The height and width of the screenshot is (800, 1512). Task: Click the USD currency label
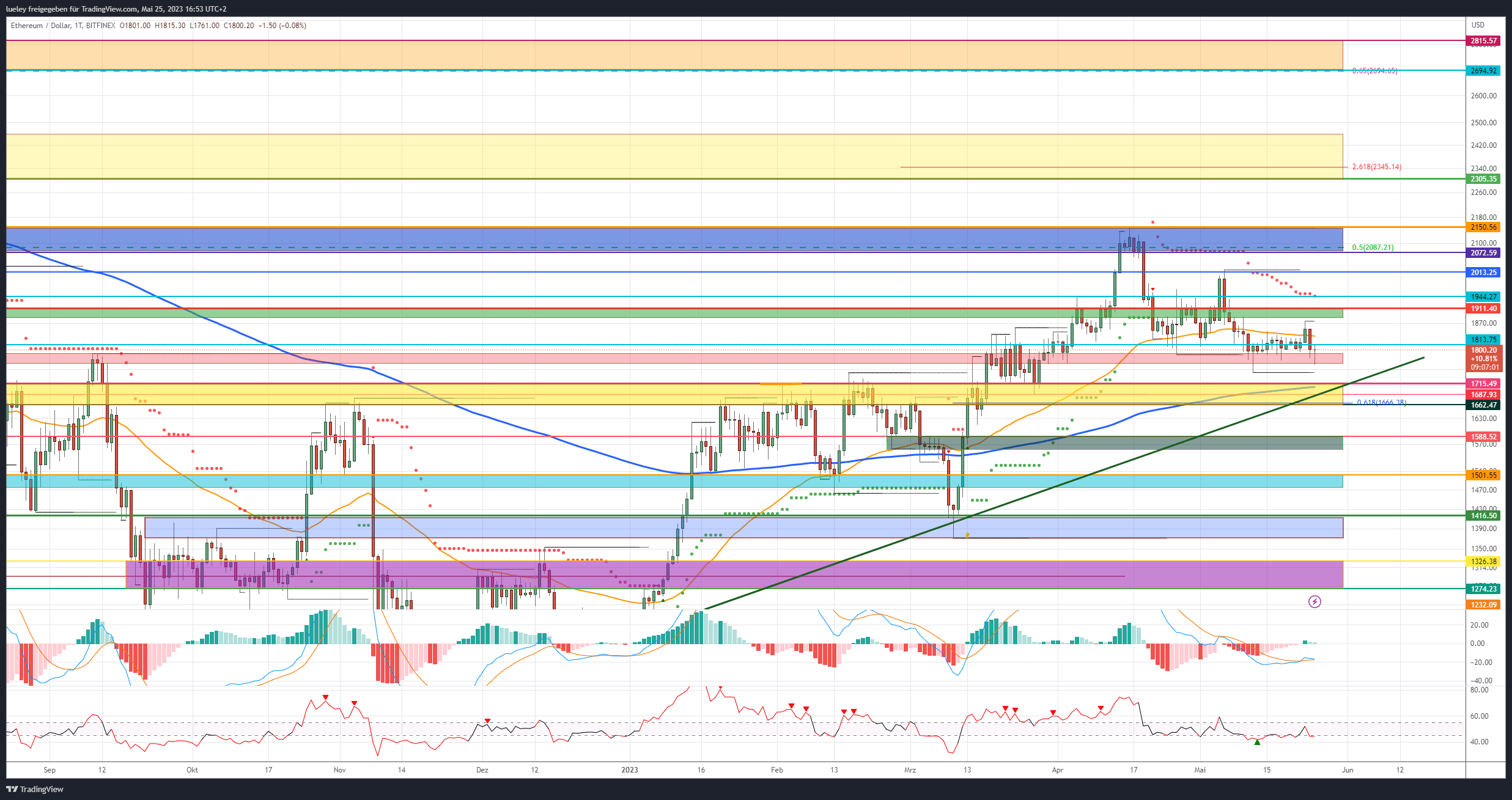pos(1478,25)
